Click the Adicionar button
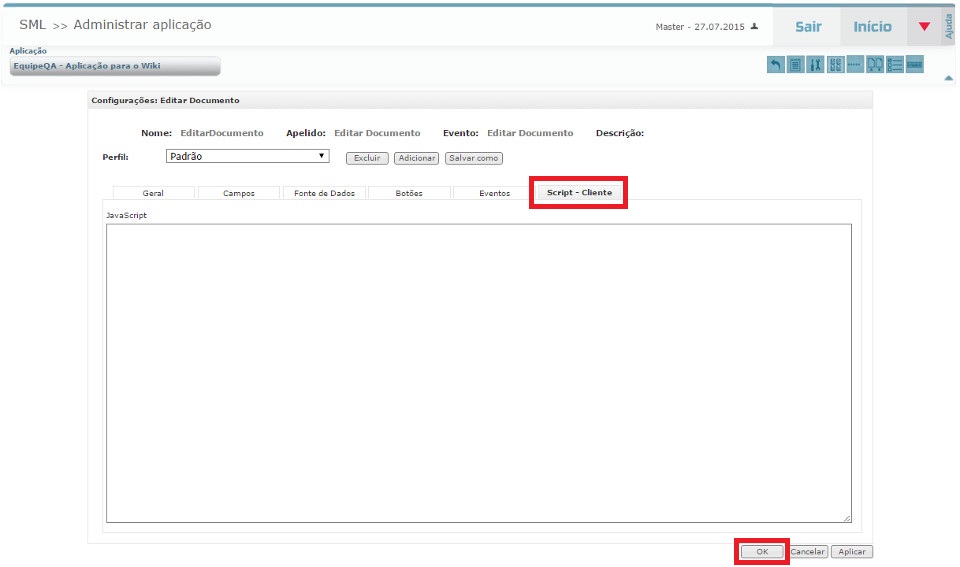This screenshot has height=567, width=960. click(416, 158)
